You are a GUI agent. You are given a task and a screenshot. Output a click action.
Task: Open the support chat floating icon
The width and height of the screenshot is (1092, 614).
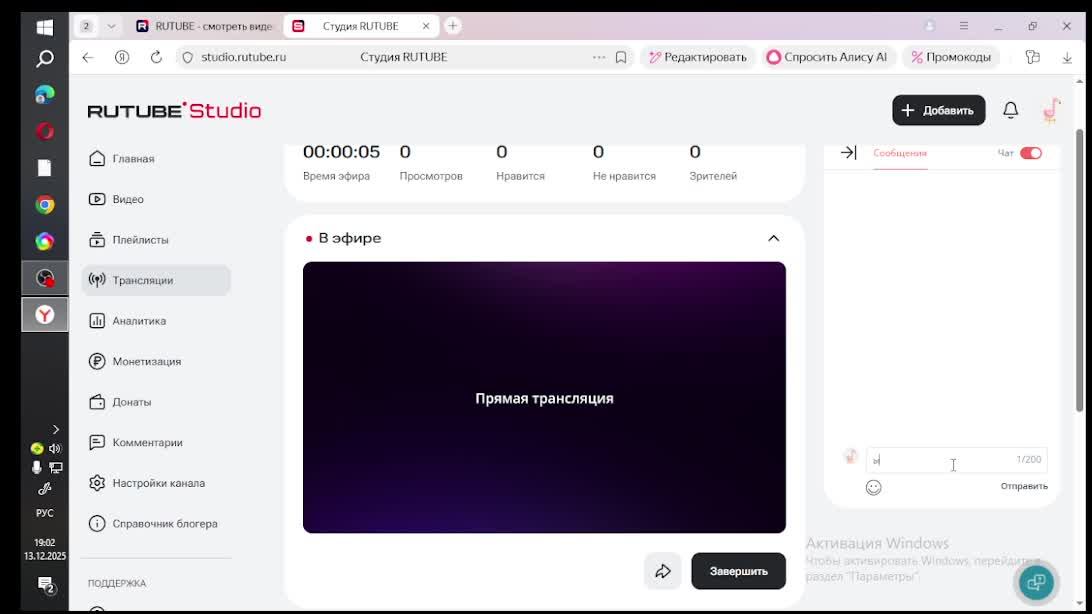click(x=1036, y=582)
